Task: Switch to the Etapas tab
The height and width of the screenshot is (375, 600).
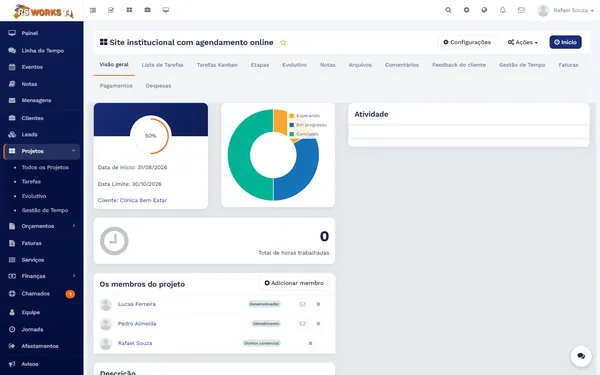Action: click(x=260, y=65)
